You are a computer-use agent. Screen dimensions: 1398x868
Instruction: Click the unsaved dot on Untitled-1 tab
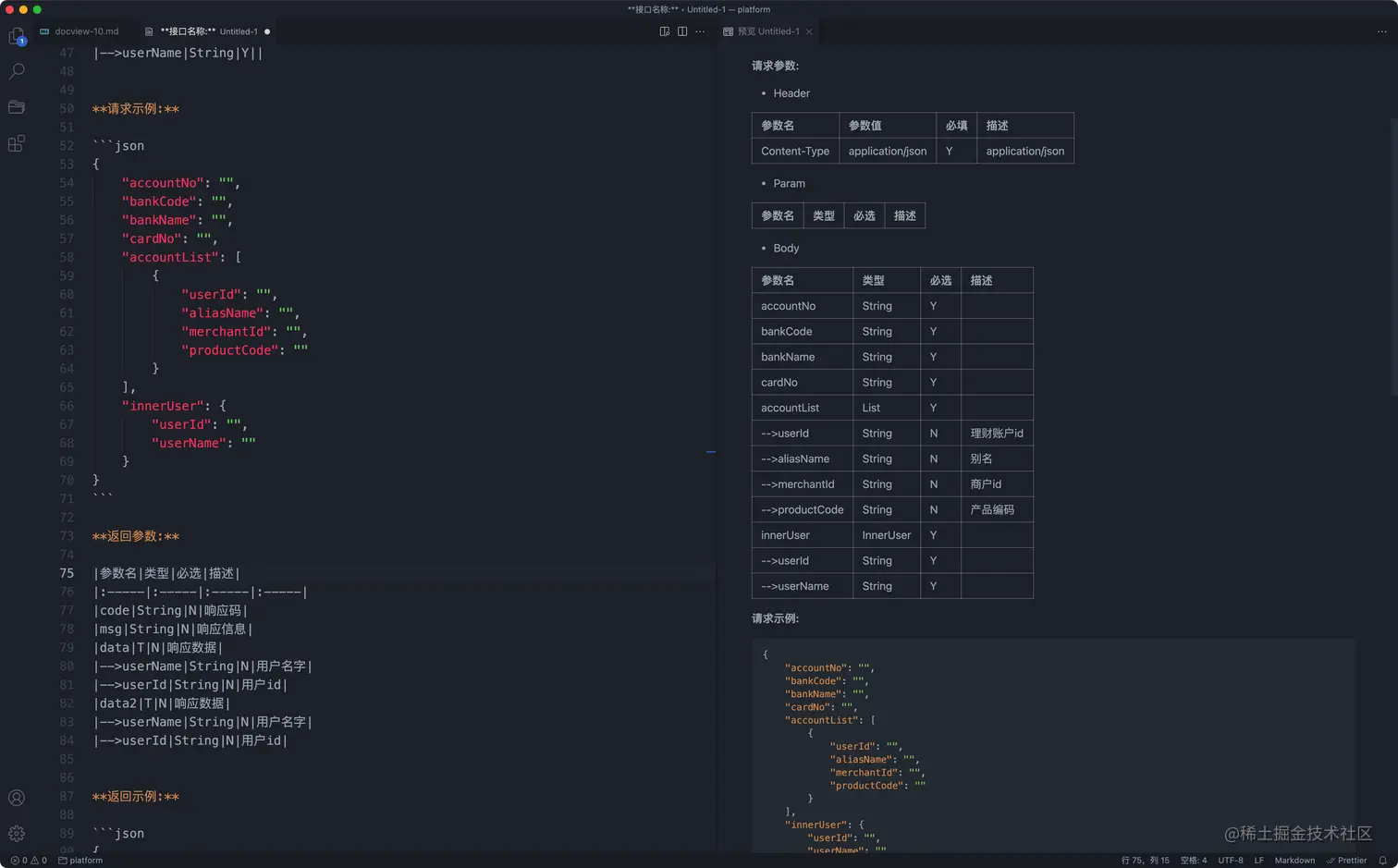pos(267,31)
